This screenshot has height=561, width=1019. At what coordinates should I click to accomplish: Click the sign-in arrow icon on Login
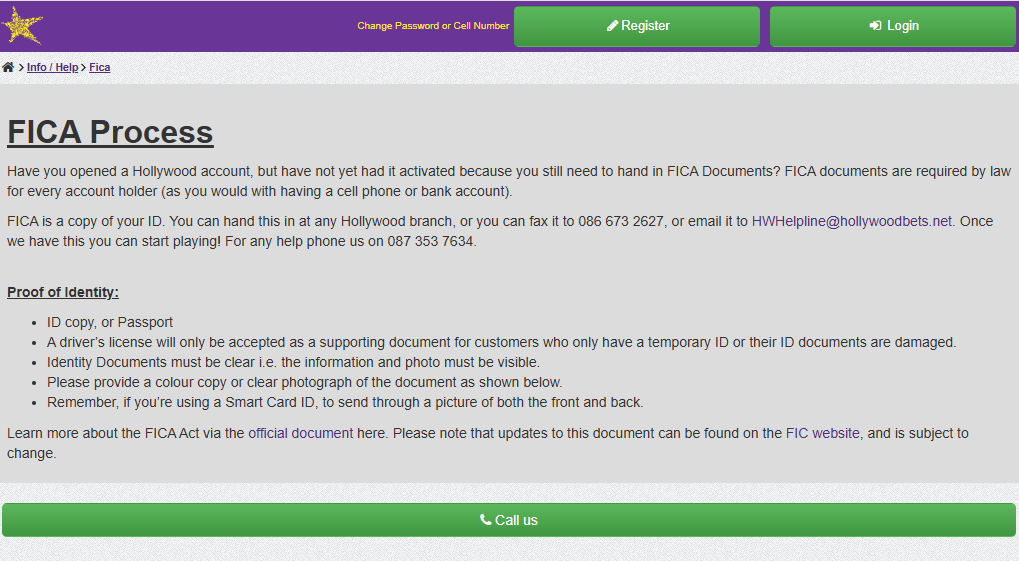(875, 25)
